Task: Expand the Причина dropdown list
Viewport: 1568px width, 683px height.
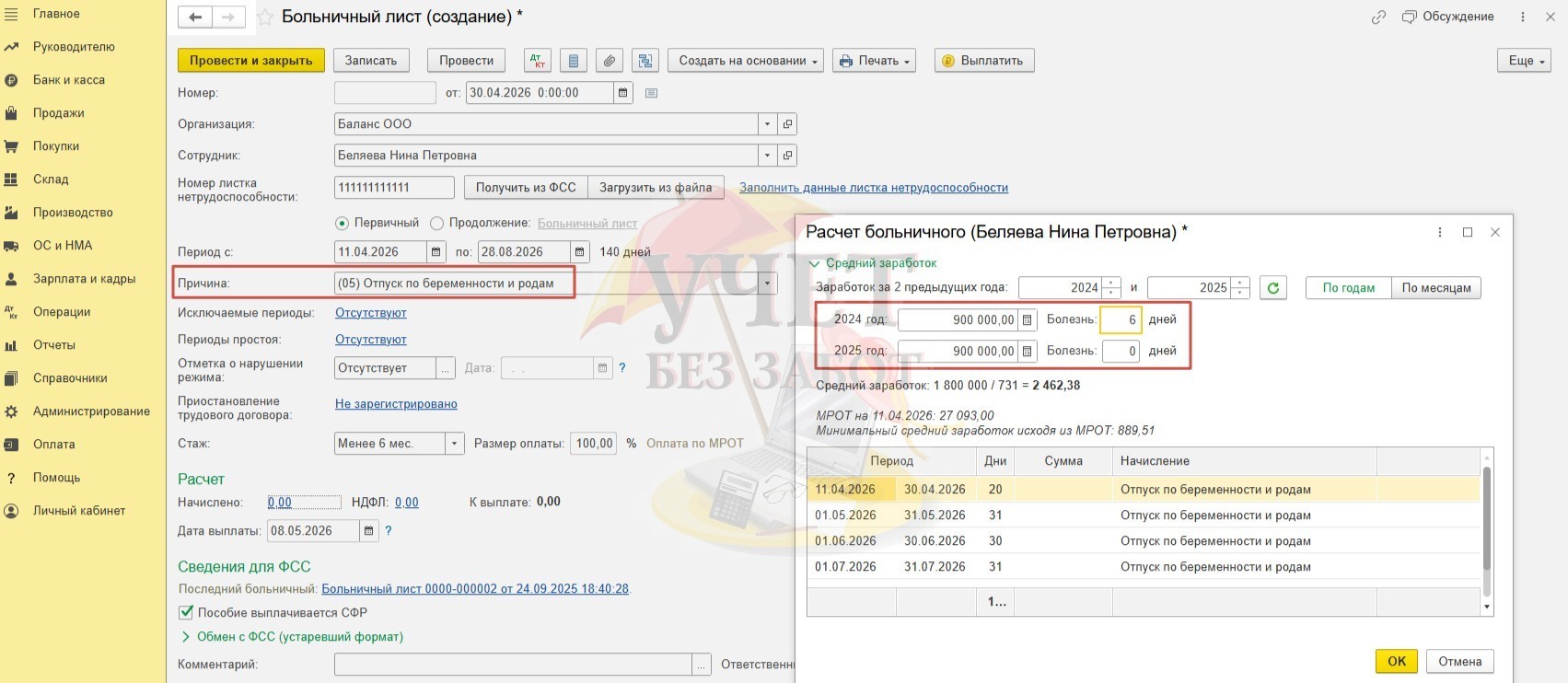Action: click(x=767, y=284)
